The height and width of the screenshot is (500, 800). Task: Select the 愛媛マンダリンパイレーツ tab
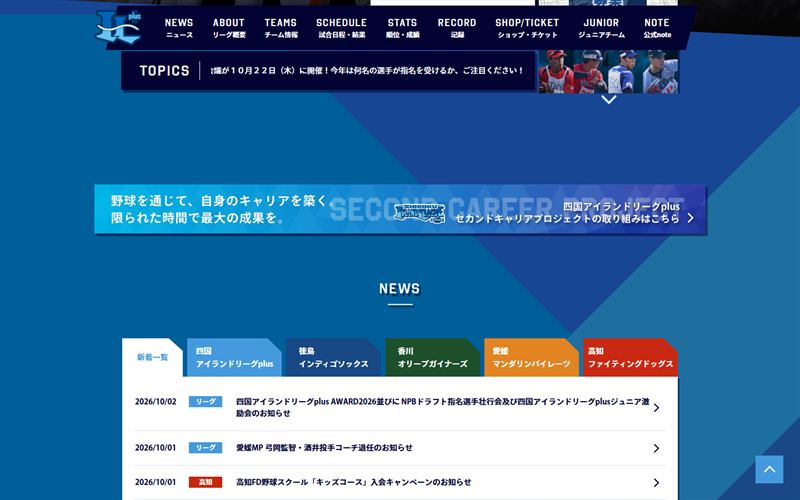(x=531, y=357)
